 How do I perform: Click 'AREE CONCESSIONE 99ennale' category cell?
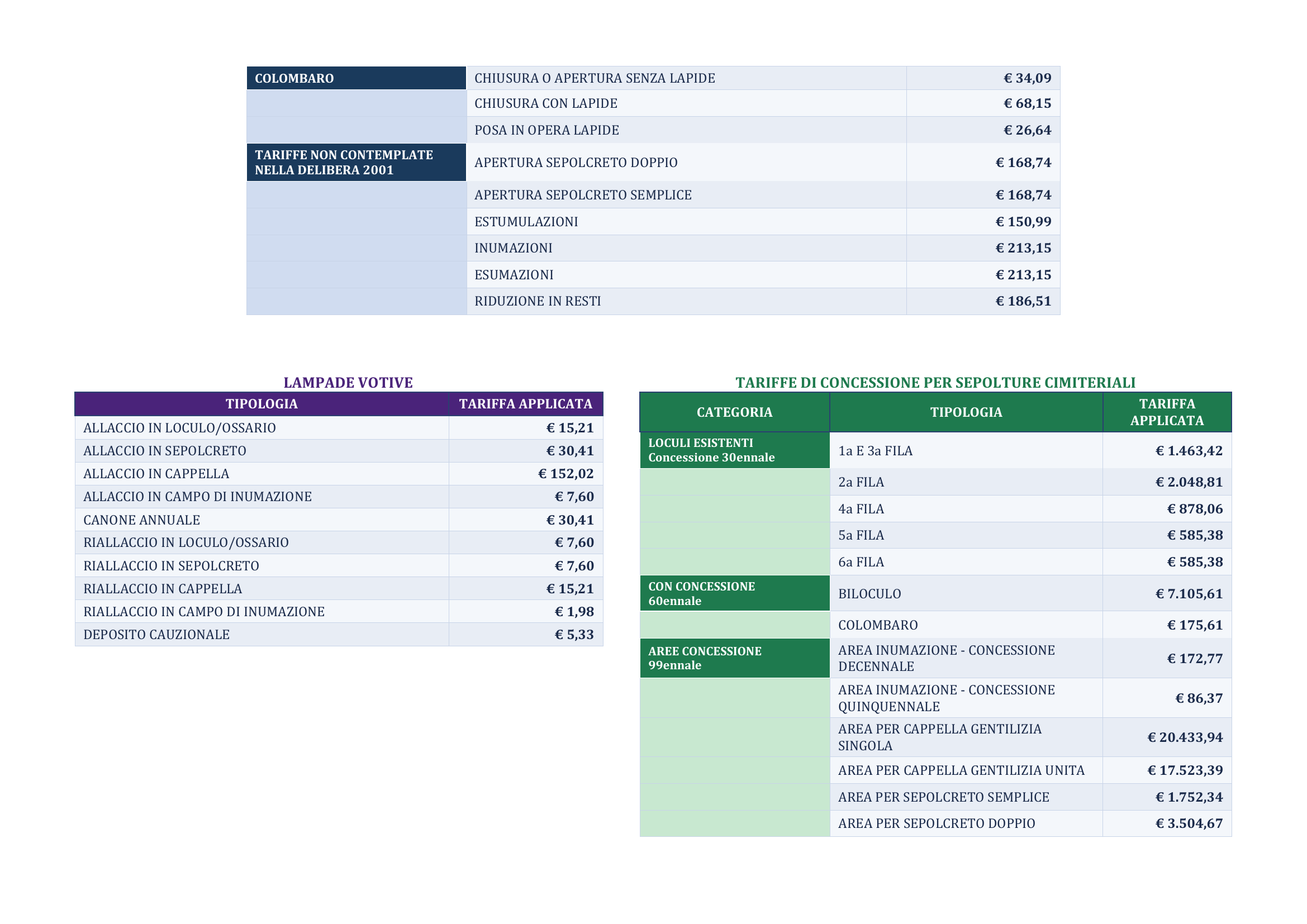pos(735,658)
